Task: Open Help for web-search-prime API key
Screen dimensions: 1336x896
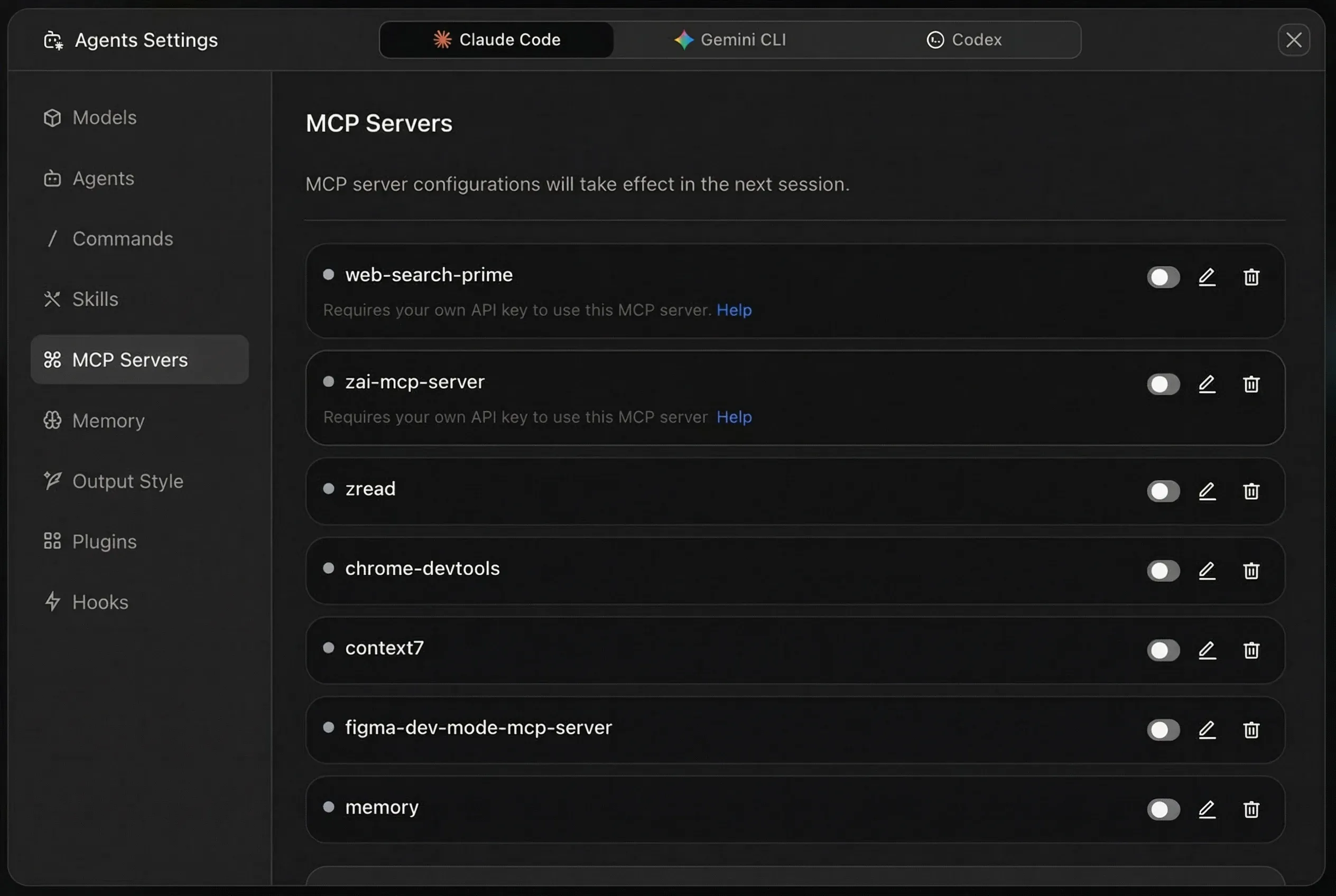Action: [x=735, y=310]
